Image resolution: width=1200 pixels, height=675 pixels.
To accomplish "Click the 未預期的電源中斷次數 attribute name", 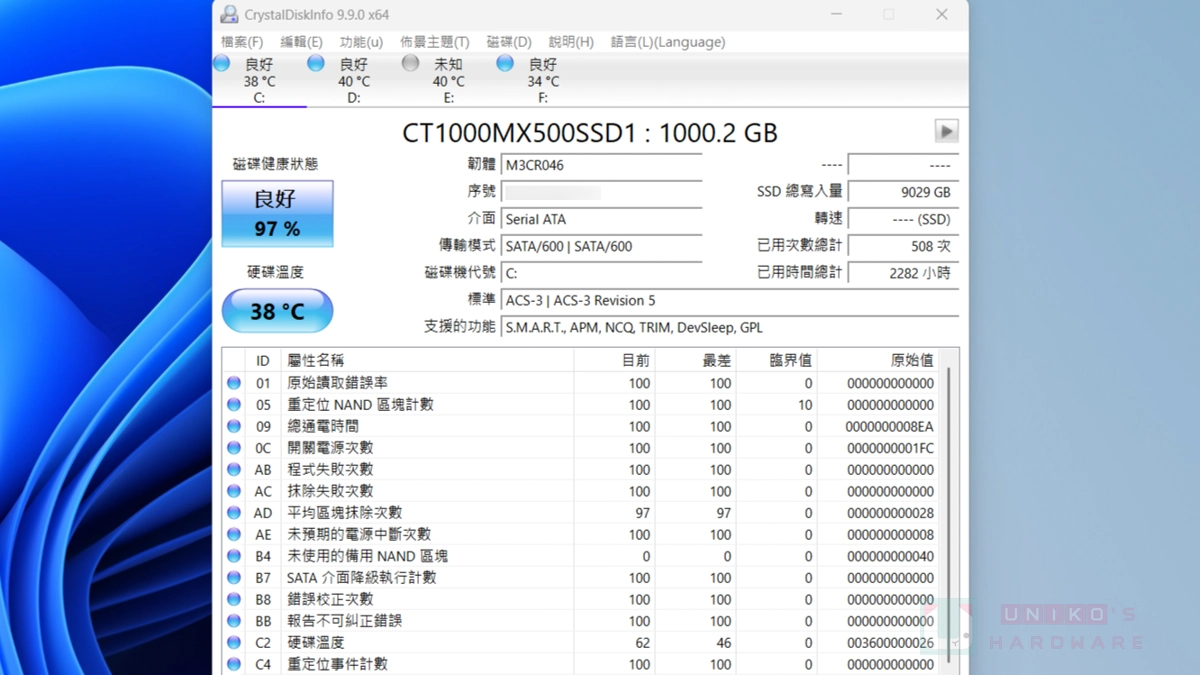I will coord(360,534).
